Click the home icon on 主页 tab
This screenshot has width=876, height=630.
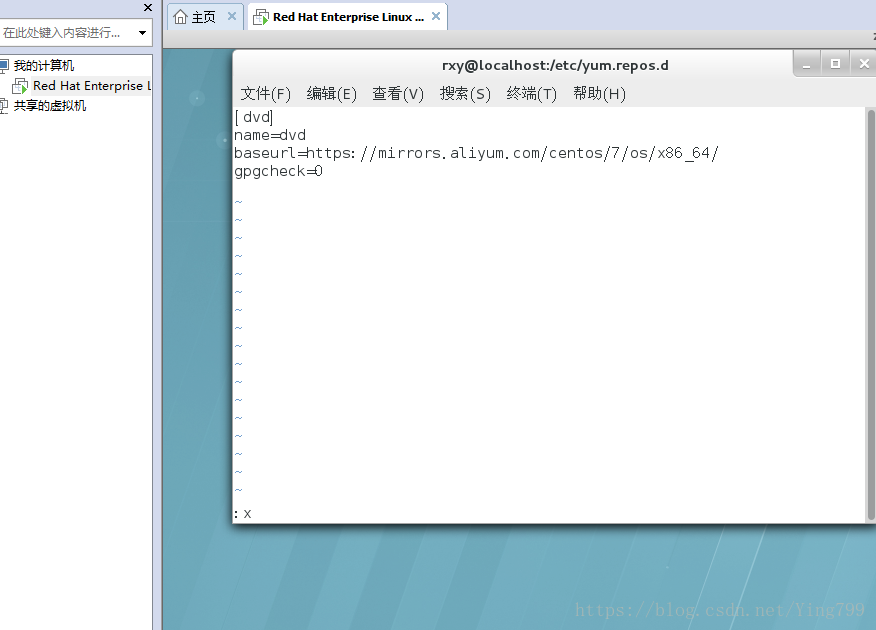(180, 17)
